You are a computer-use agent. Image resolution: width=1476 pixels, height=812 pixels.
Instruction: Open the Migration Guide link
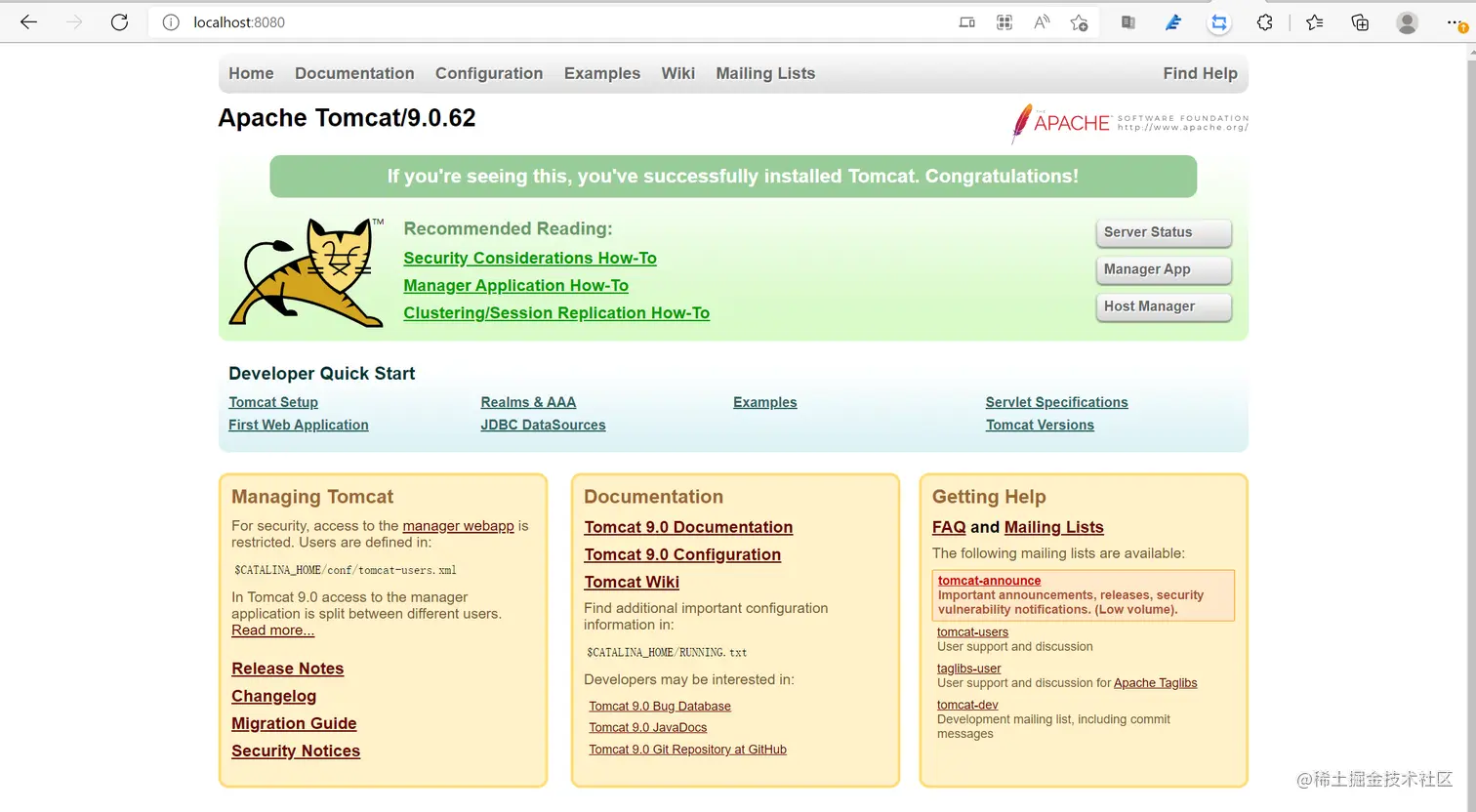click(x=294, y=723)
